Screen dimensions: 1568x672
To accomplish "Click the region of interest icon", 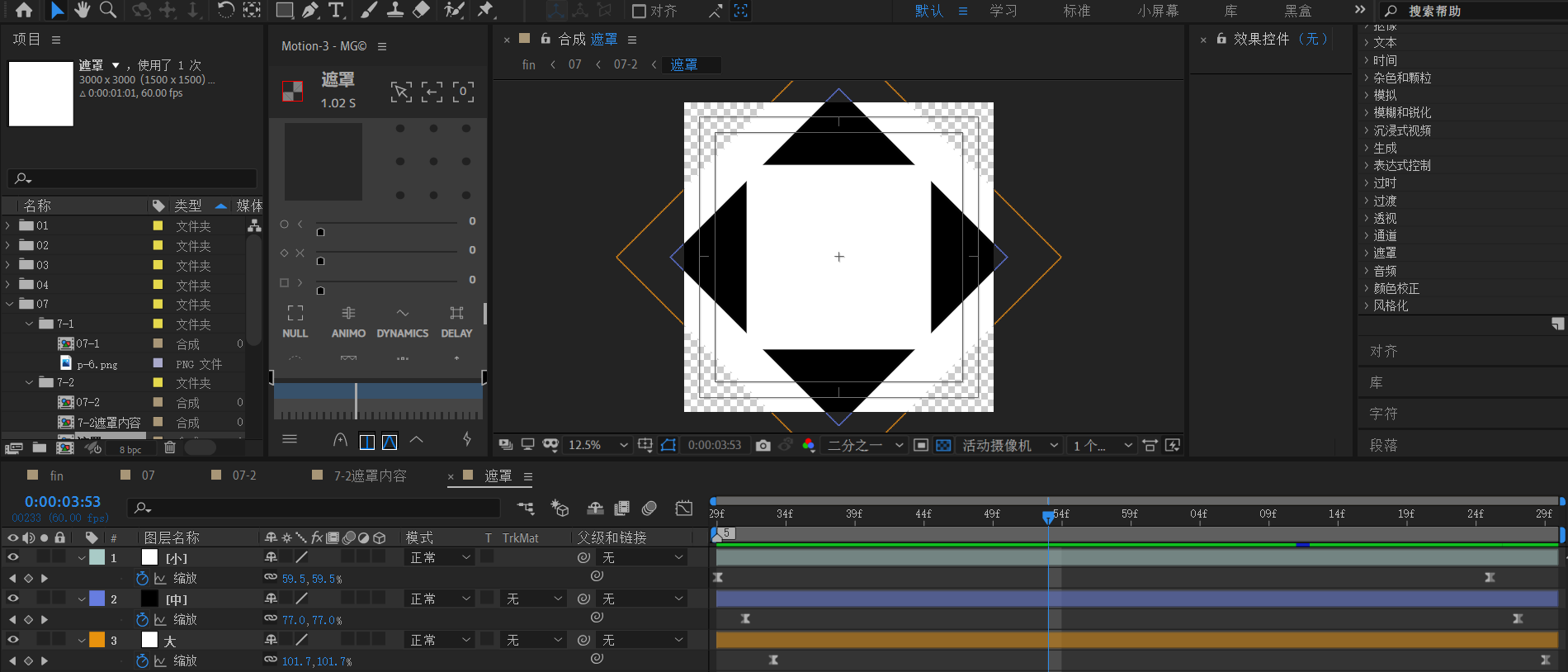I will point(921,445).
